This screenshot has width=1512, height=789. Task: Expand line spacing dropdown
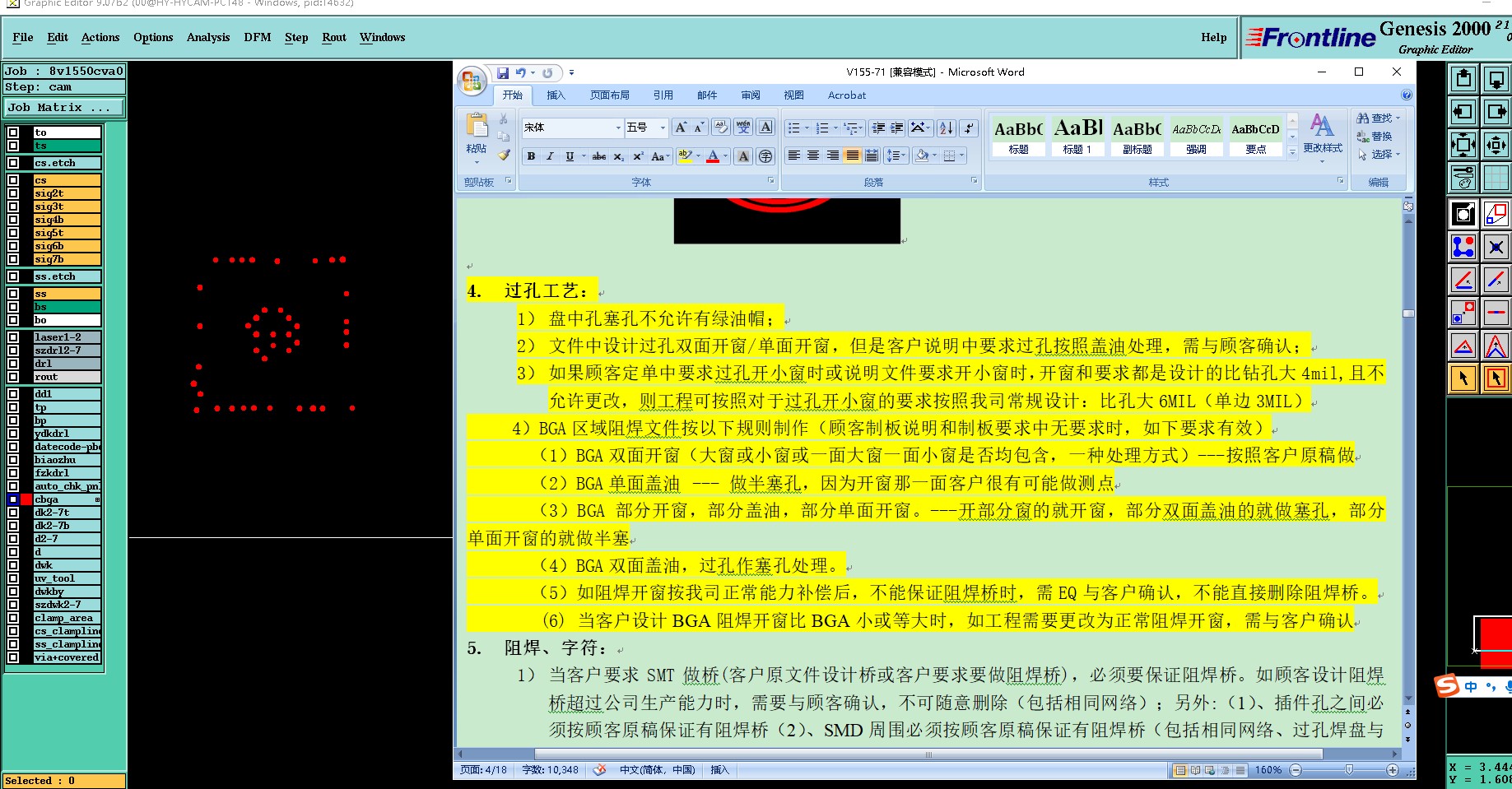click(904, 155)
